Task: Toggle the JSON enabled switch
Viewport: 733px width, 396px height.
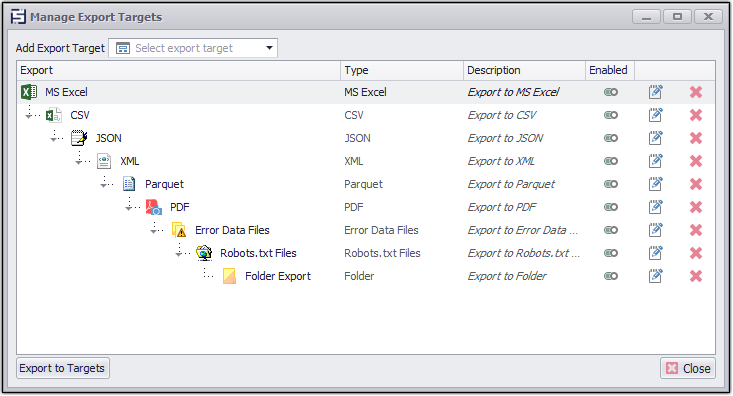Action: click(x=611, y=138)
